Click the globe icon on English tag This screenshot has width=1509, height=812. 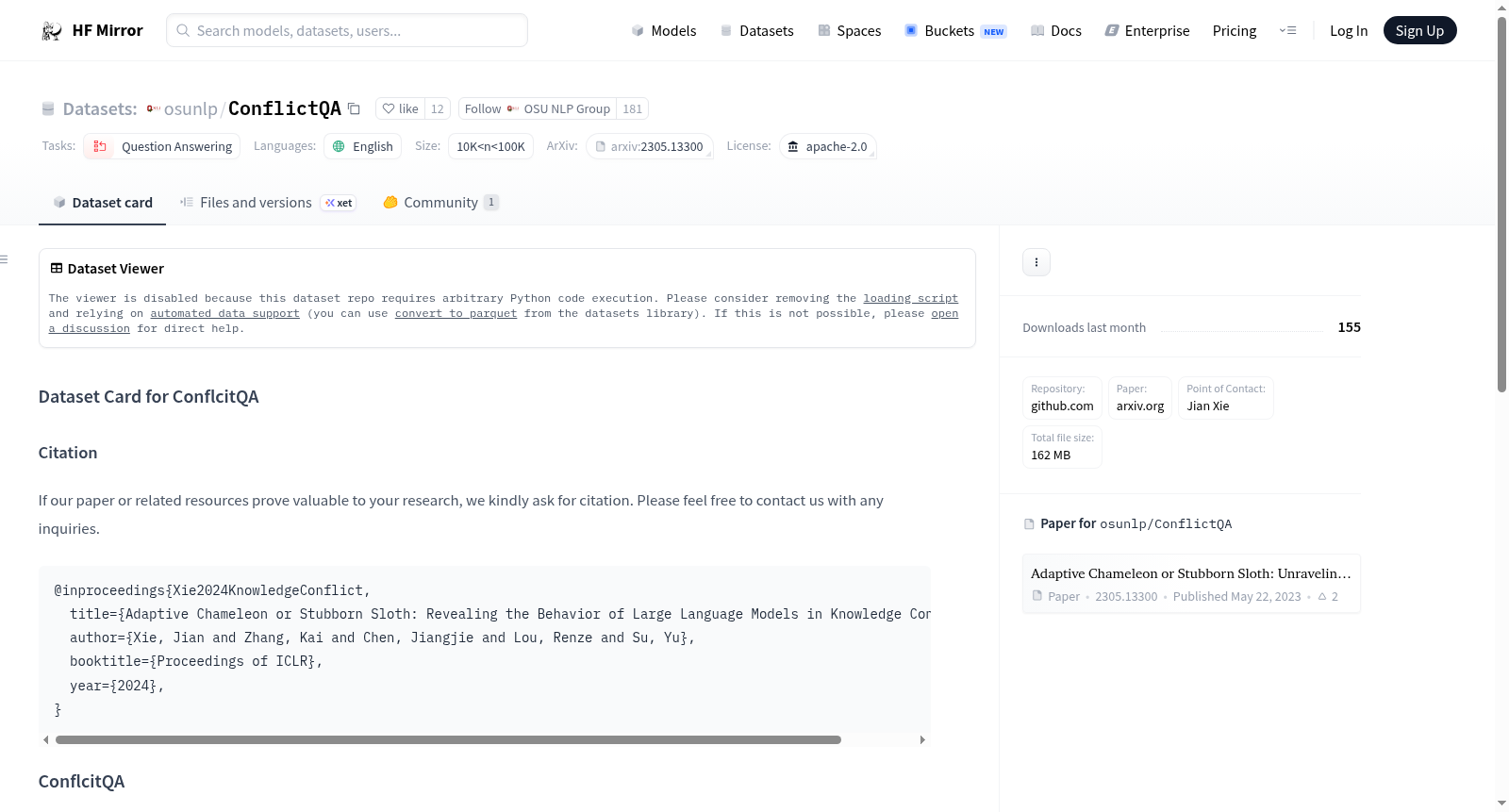pos(339,146)
